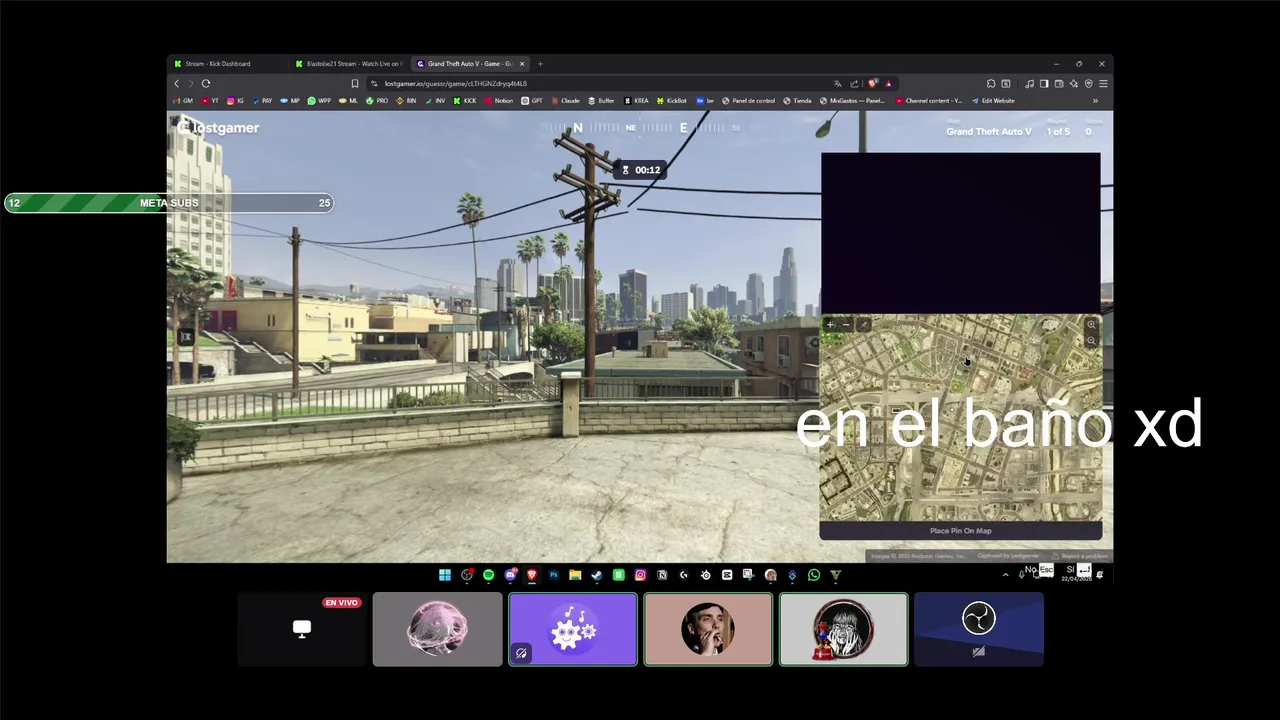1280x720 pixels.
Task: Open the Brave VPN shield icon
Action: (x=1089, y=83)
